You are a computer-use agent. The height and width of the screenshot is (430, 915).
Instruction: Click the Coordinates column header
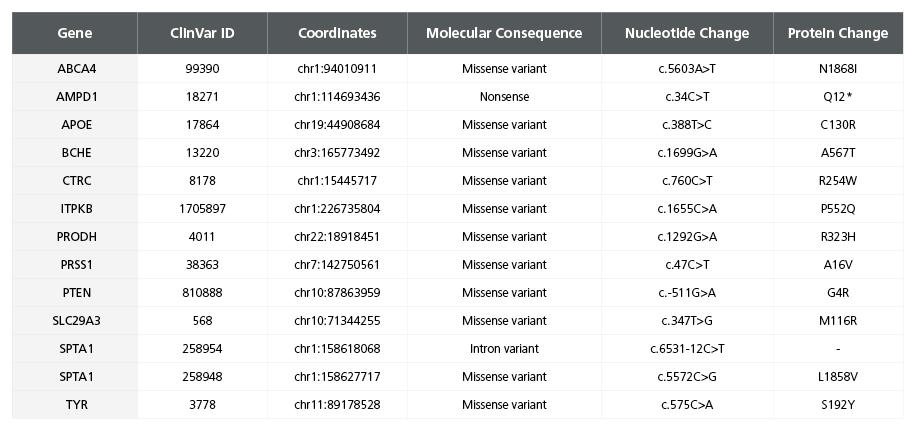[337, 33]
